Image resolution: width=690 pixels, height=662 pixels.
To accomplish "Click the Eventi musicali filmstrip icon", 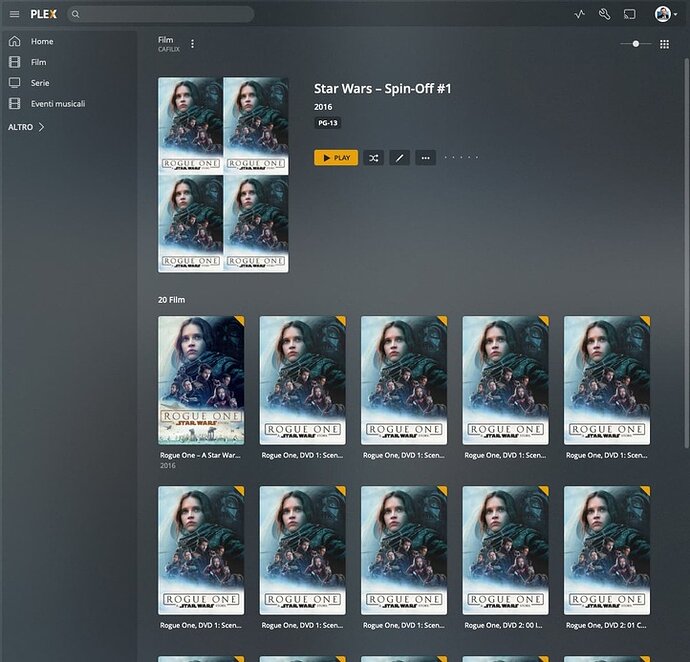I will click(15, 103).
